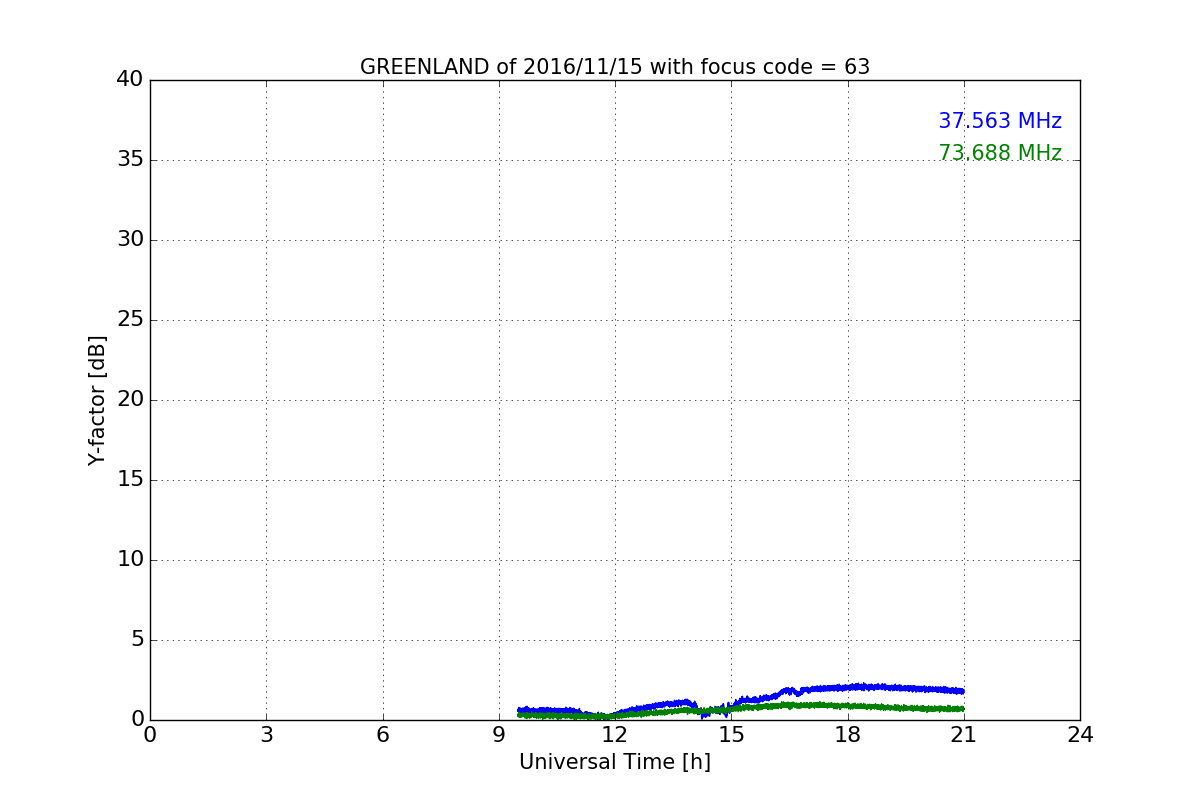Click y-axis tick label 5
The width and height of the screenshot is (1200, 800).
click(137, 640)
